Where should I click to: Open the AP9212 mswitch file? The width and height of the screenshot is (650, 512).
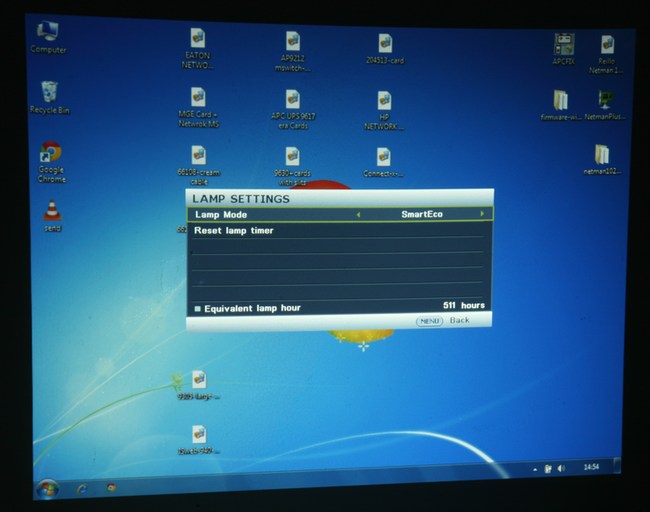(x=293, y=51)
